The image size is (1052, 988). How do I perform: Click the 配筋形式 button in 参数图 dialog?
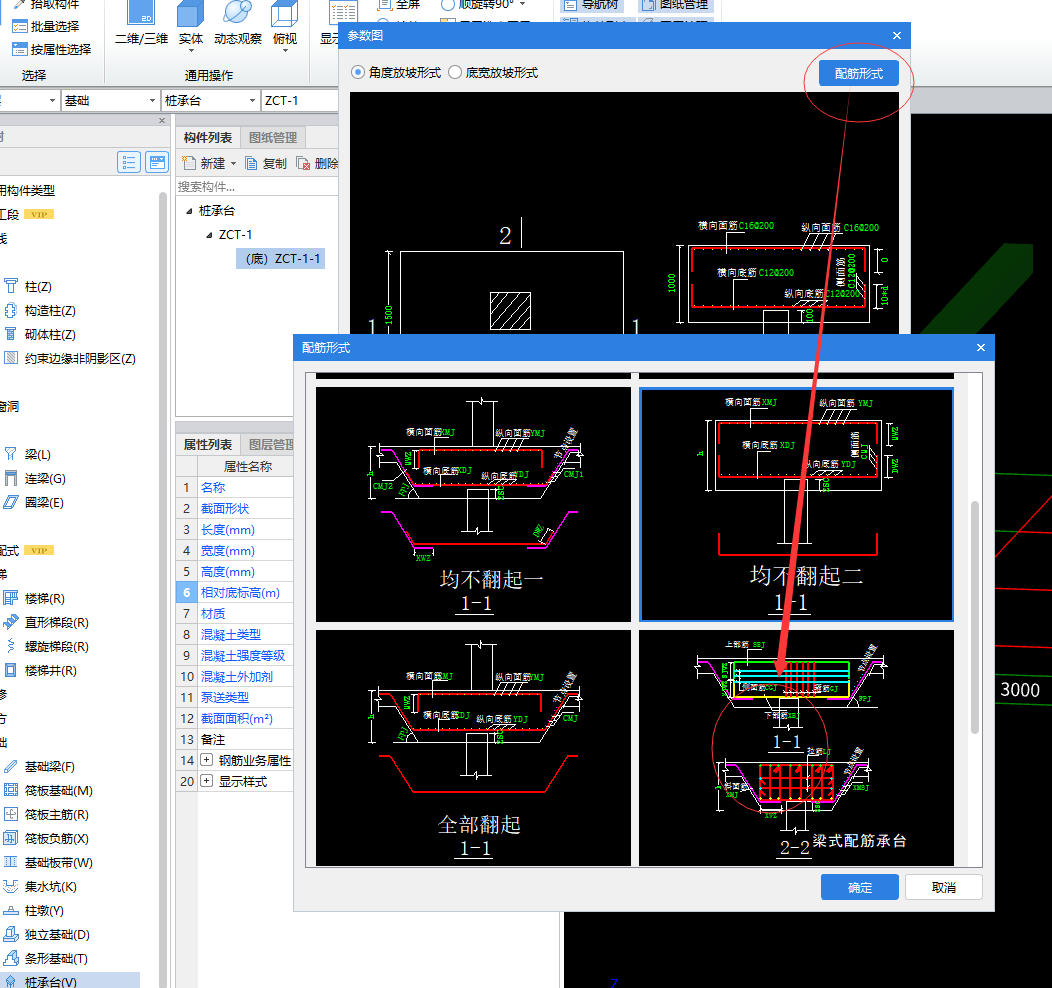point(858,73)
